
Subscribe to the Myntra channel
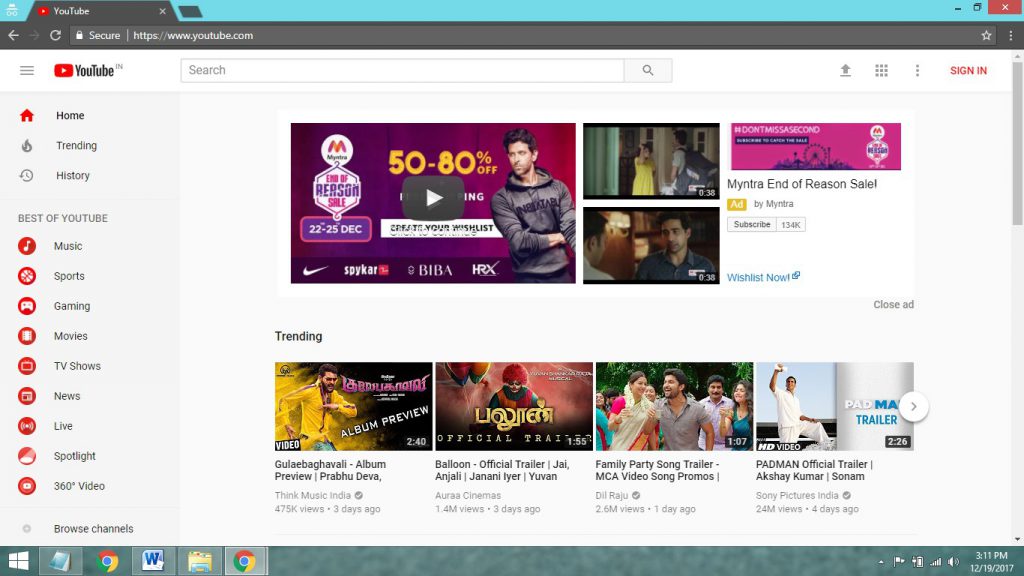coord(752,225)
